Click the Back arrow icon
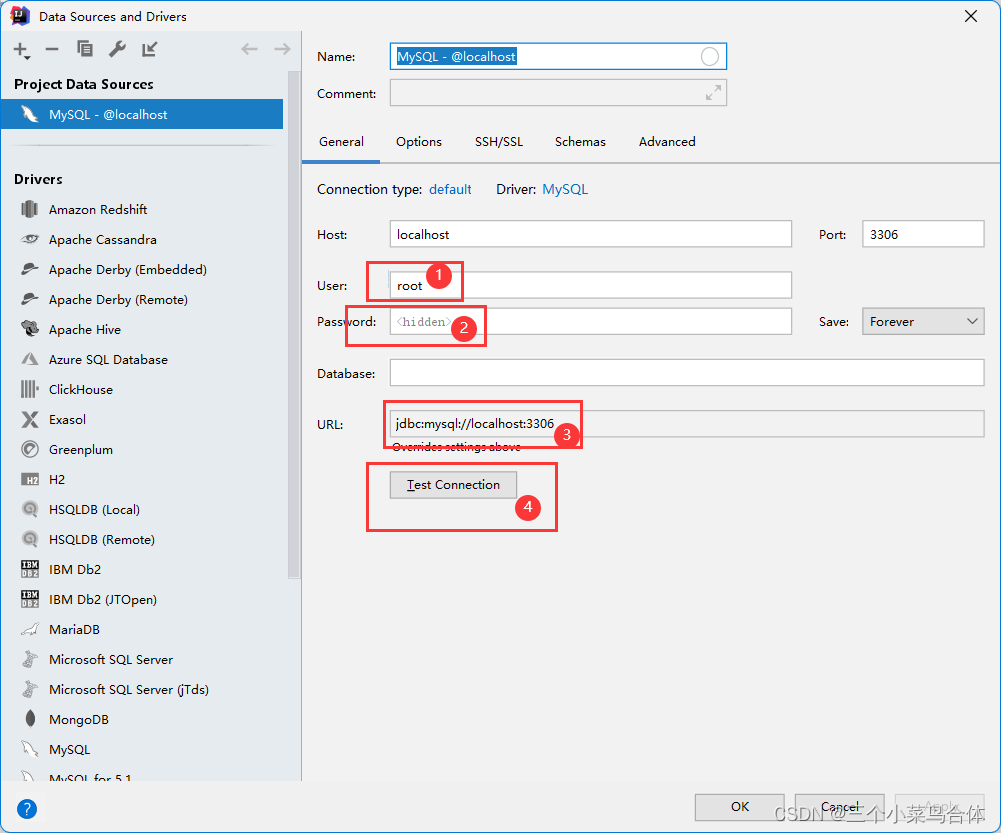 point(249,49)
